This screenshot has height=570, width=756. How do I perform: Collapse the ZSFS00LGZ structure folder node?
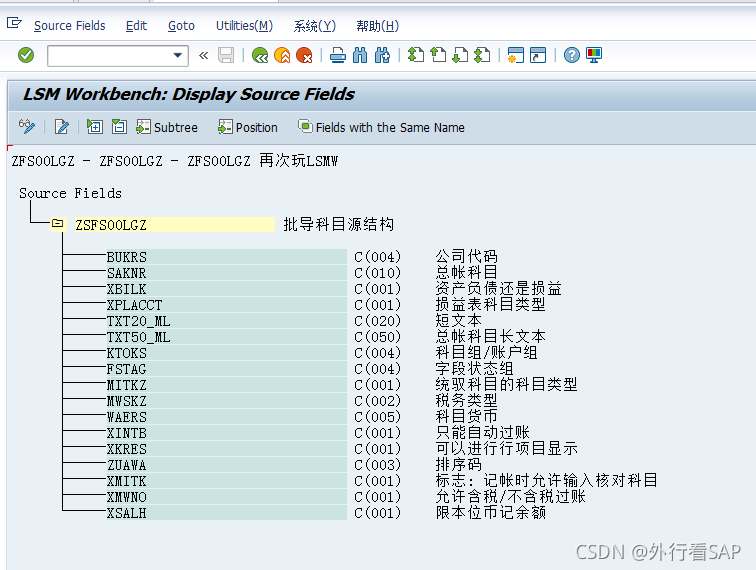tap(58, 223)
